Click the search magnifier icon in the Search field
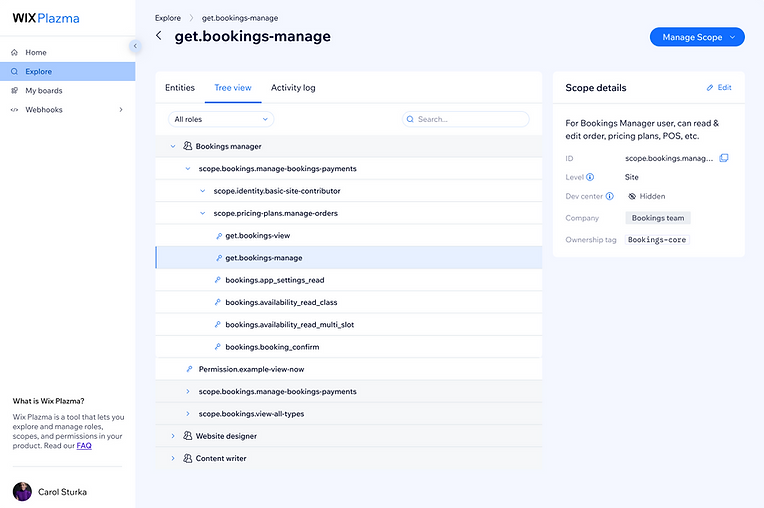This screenshot has height=508, width=764. [410, 119]
